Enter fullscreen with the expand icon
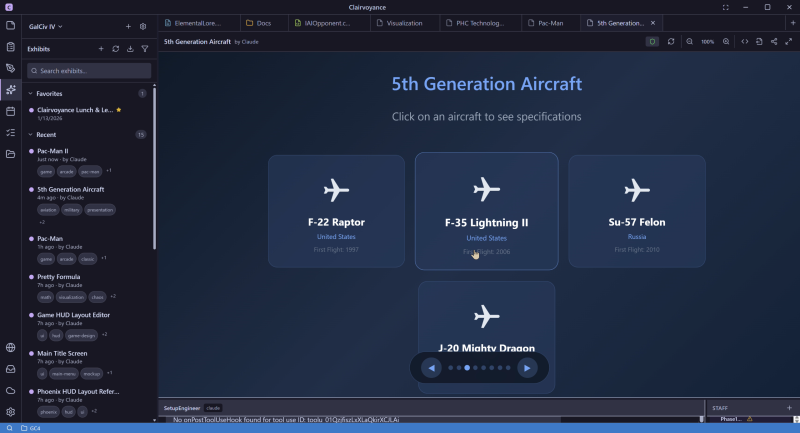The image size is (800, 433). click(x=789, y=42)
